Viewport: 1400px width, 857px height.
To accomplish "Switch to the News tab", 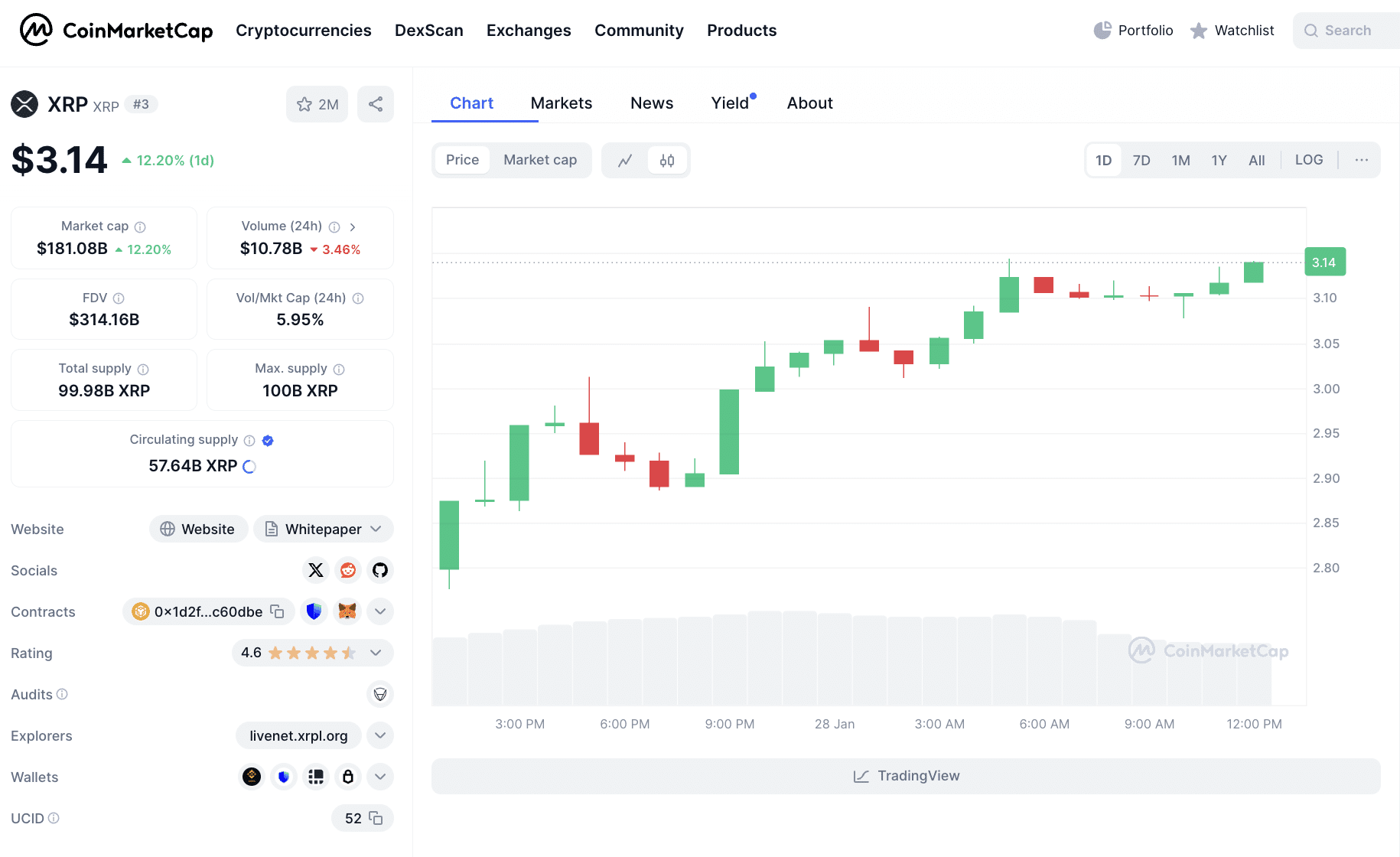I will (652, 103).
